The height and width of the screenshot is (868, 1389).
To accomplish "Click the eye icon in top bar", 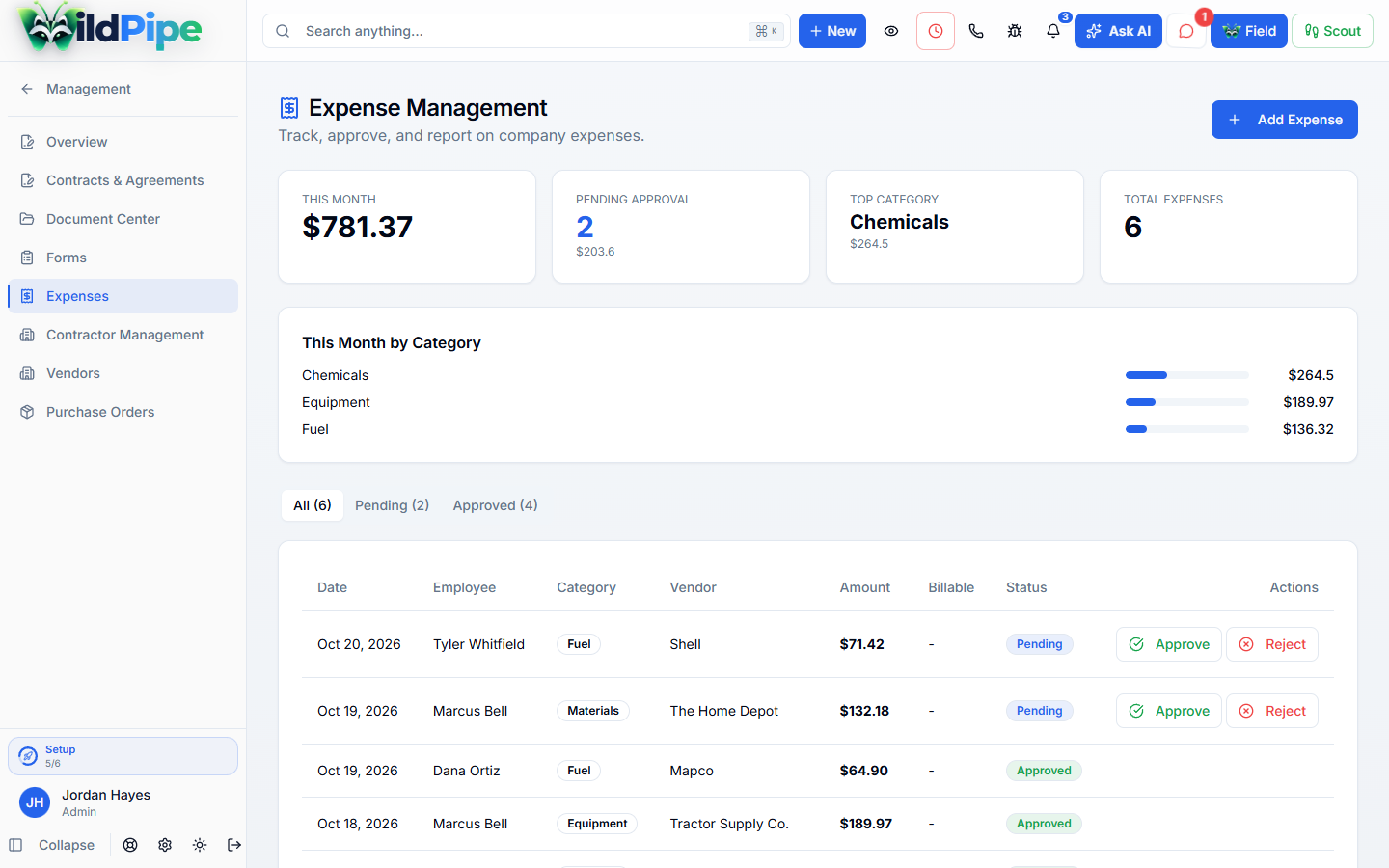I will (x=891, y=31).
